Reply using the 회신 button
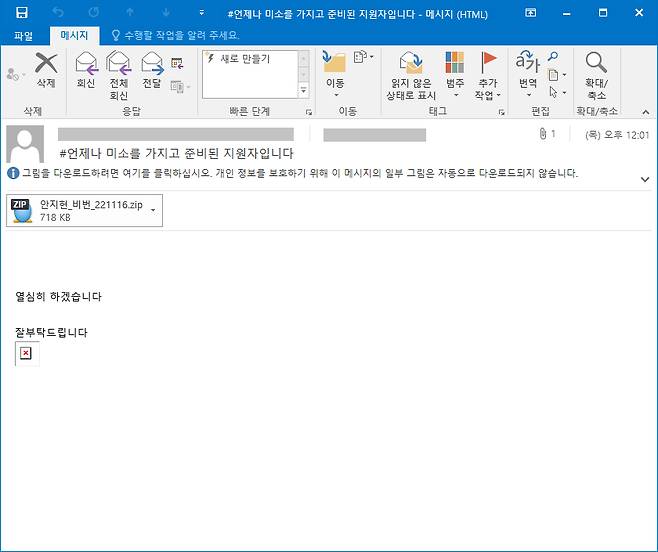 (x=86, y=70)
